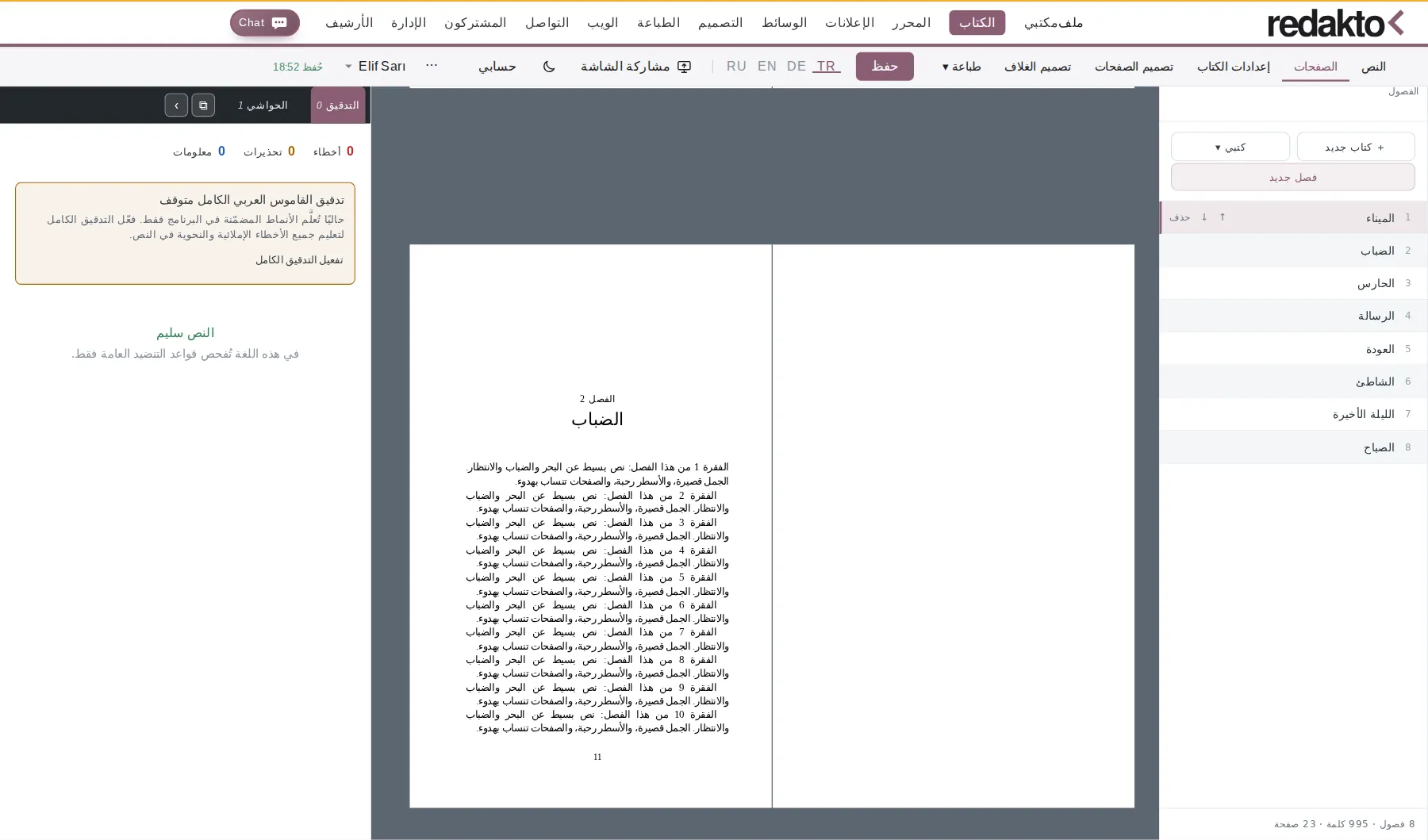This screenshot has height=840, width=1428.
Task: Click the فصل جديد new chapter button
Action: click(1293, 177)
